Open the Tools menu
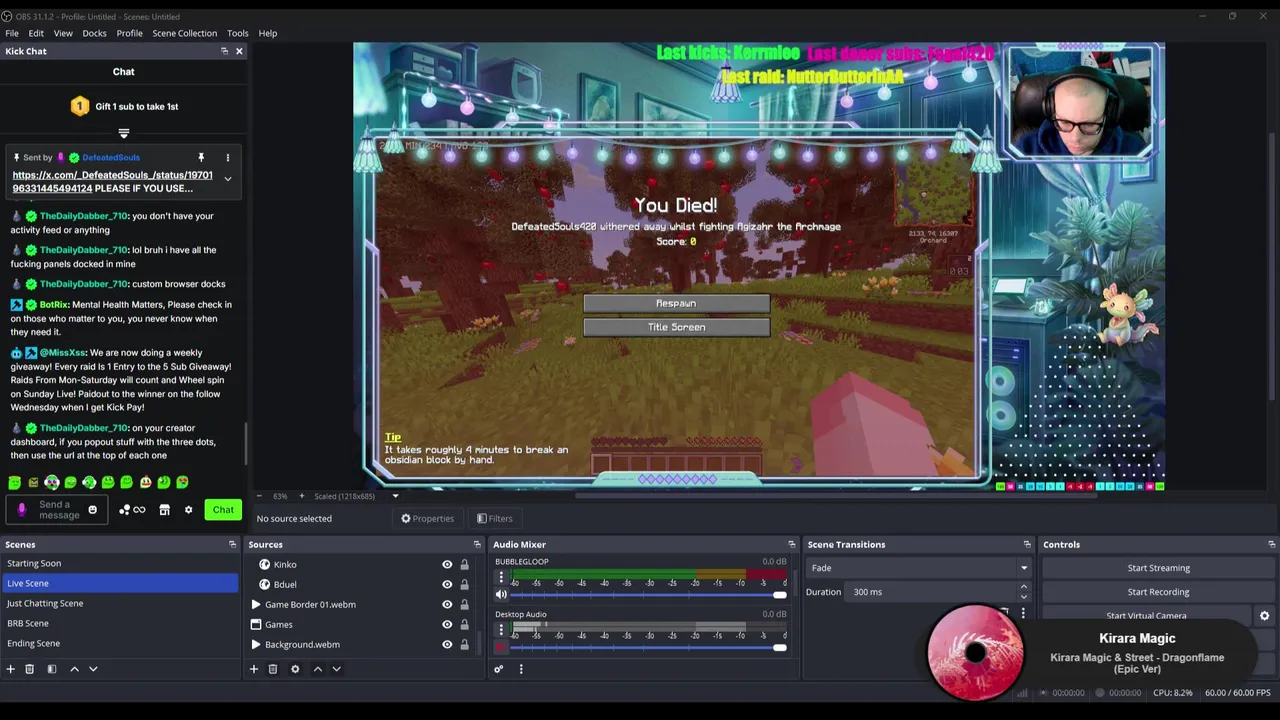1280x720 pixels. tap(237, 33)
